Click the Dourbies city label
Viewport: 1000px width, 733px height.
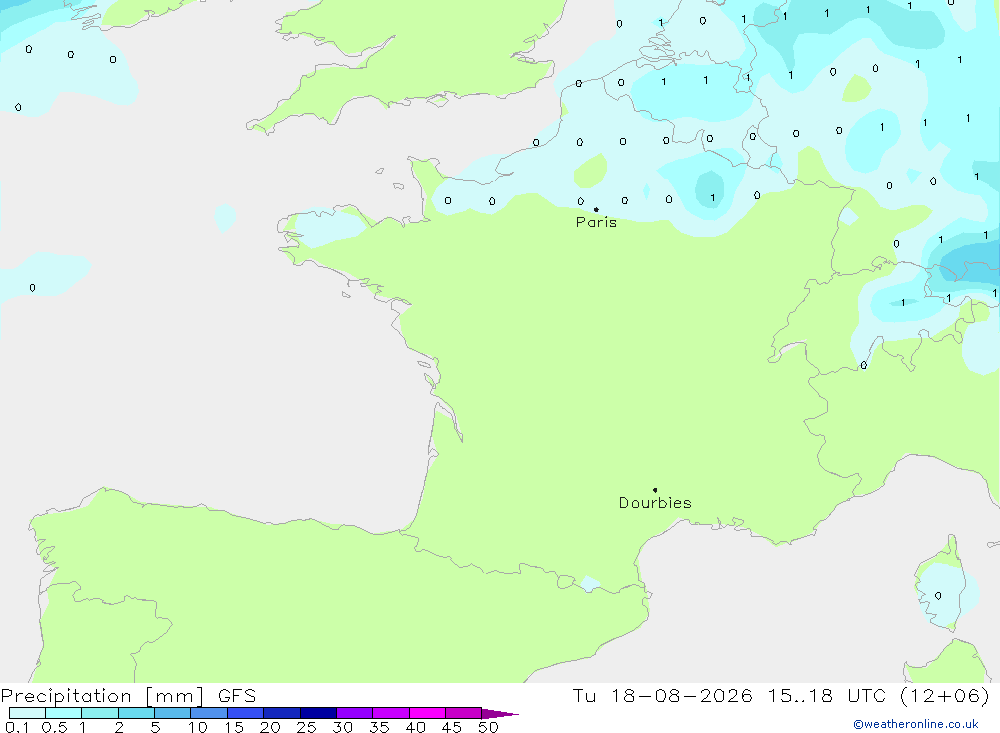(655, 503)
